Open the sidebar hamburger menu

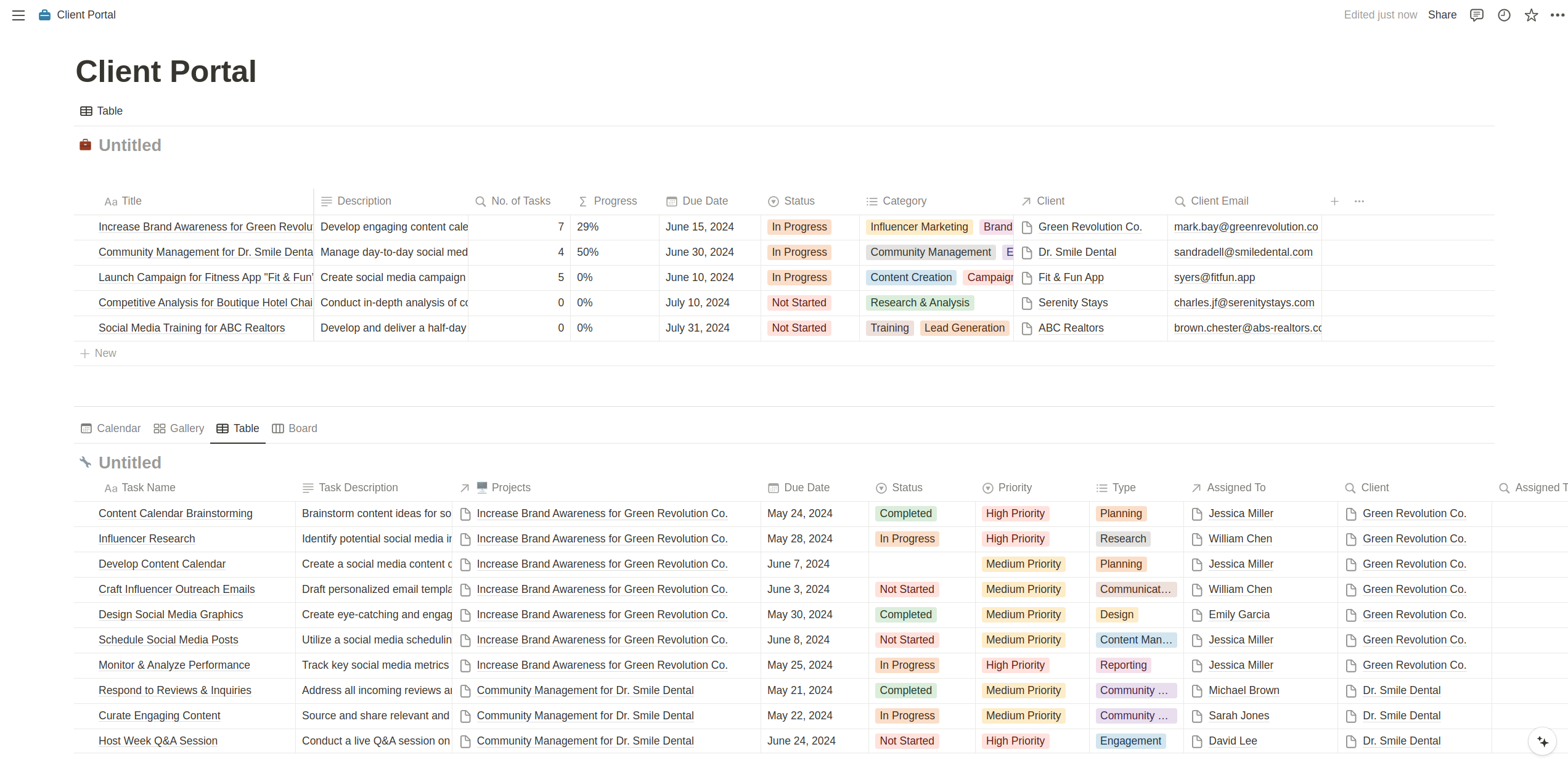(18, 15)
